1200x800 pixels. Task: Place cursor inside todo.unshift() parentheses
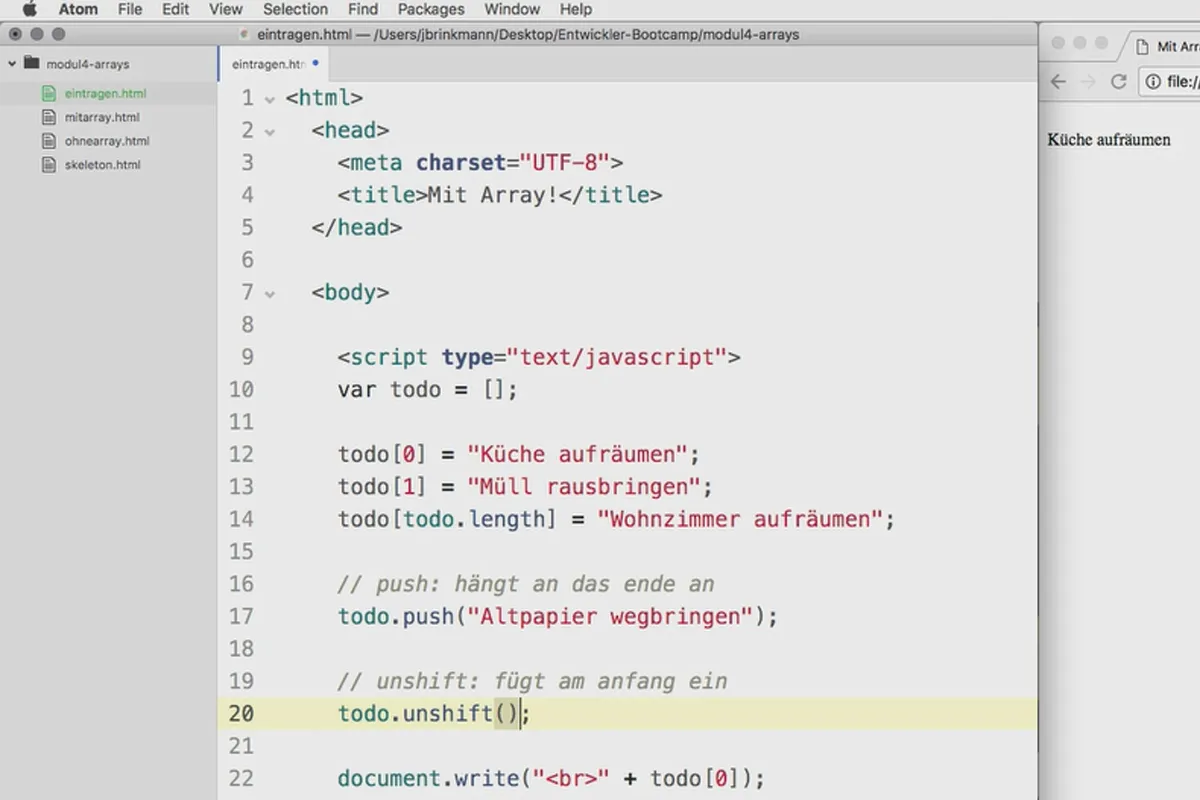[507, 714]
